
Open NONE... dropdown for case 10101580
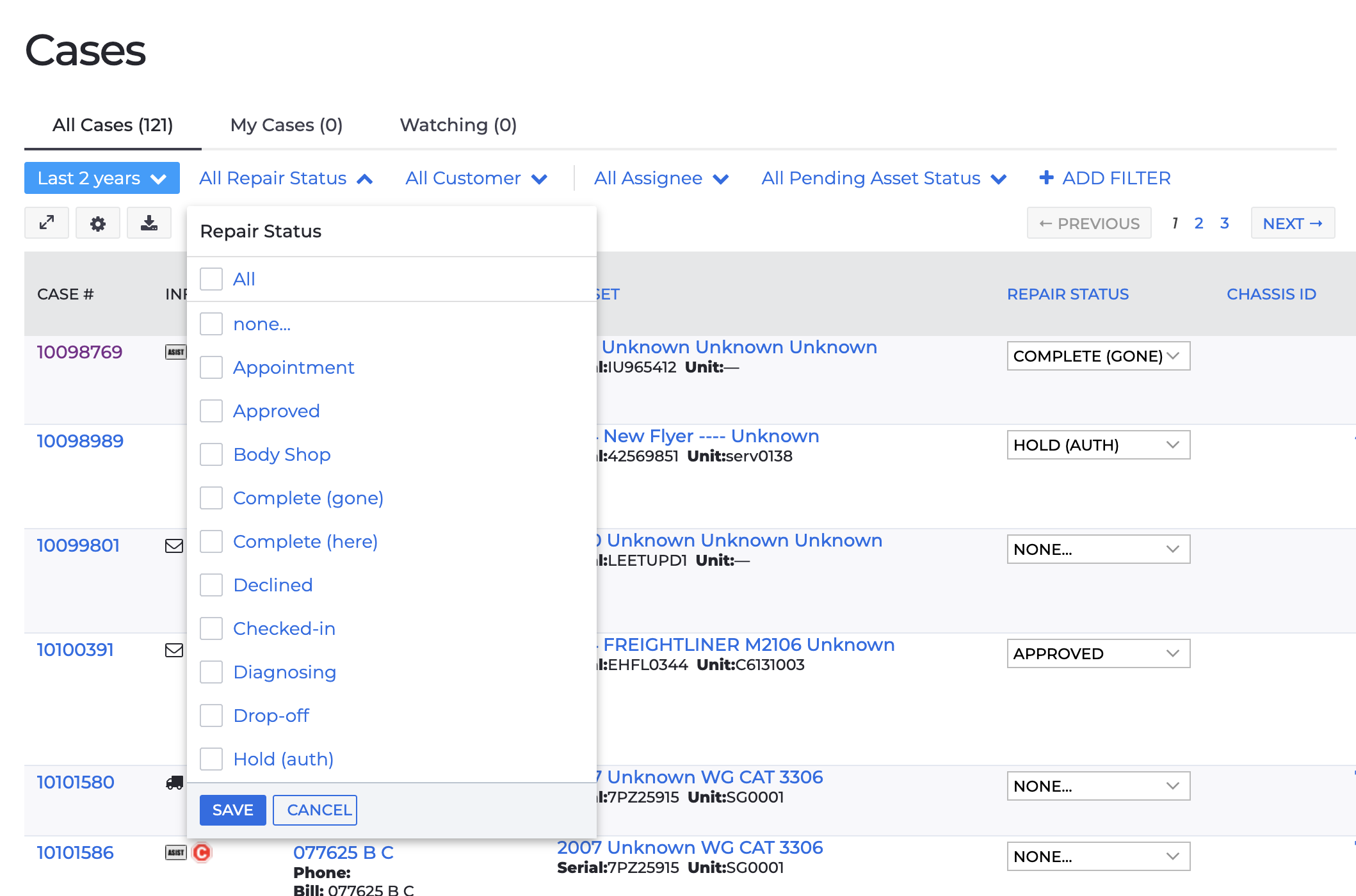tap(1099, 786)
